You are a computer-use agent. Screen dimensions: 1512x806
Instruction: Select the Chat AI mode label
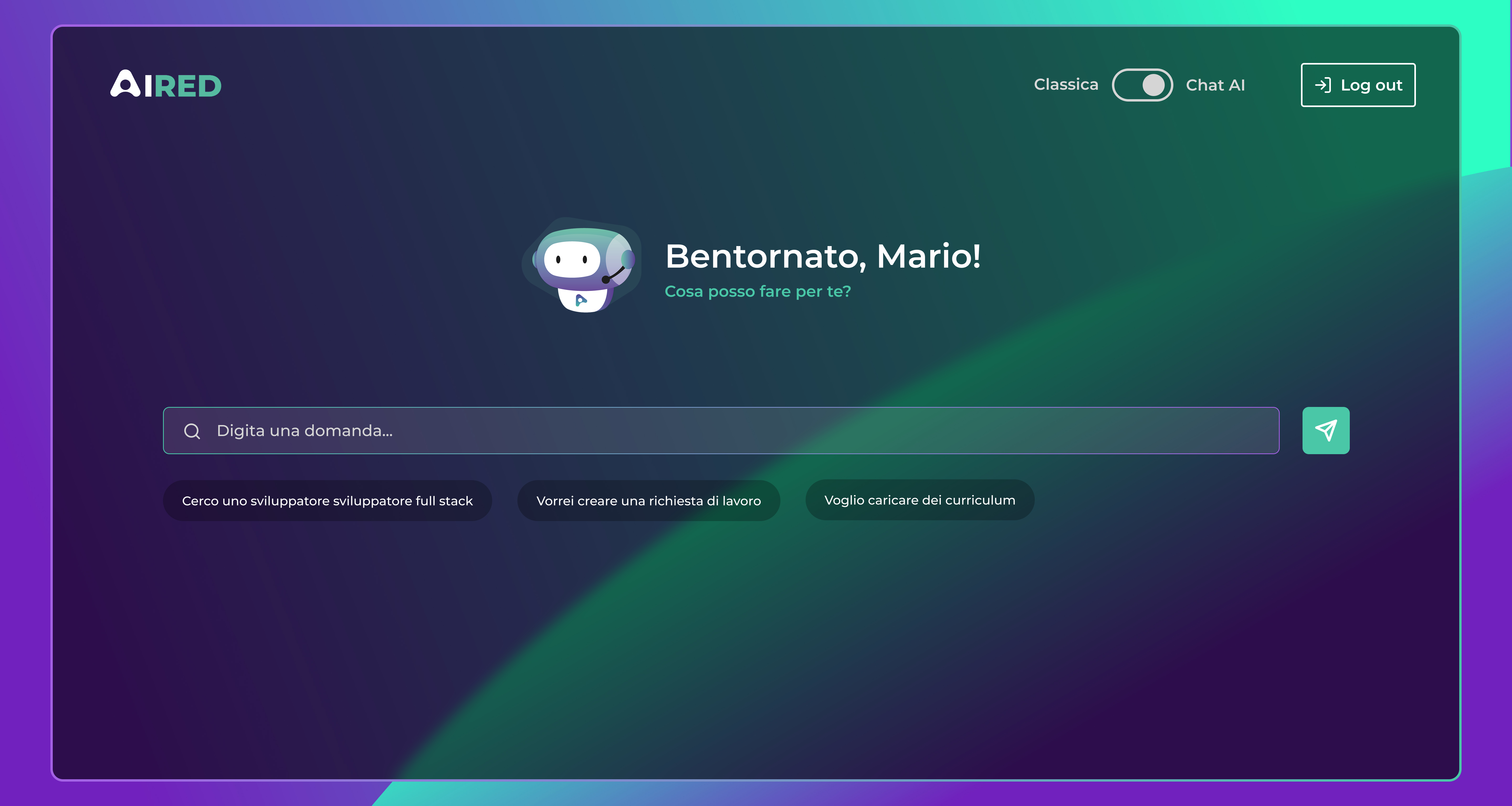tap(1215, 85)
